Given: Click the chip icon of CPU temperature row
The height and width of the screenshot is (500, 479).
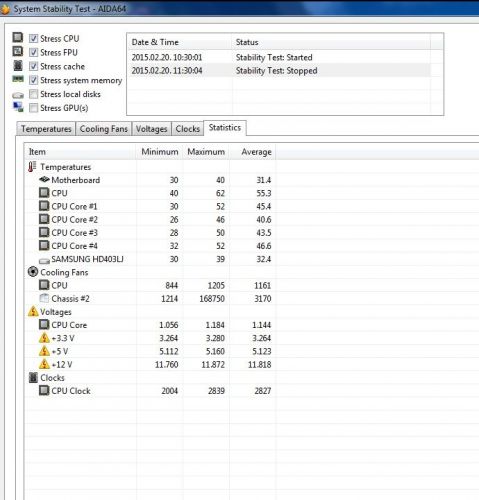Looking at the screenshot, I should (44, 193).
